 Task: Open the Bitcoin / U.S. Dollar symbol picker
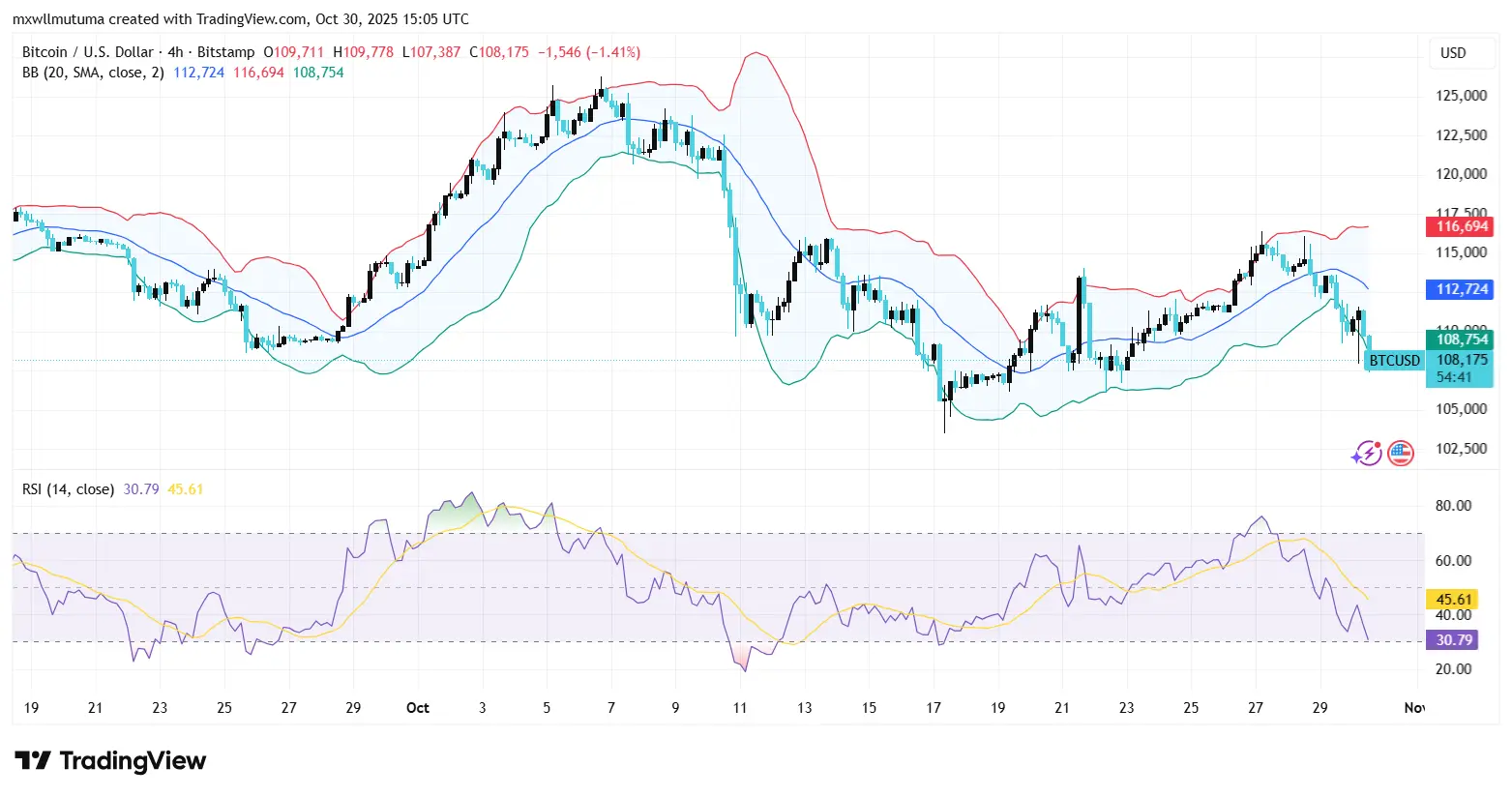click(89, 51)
